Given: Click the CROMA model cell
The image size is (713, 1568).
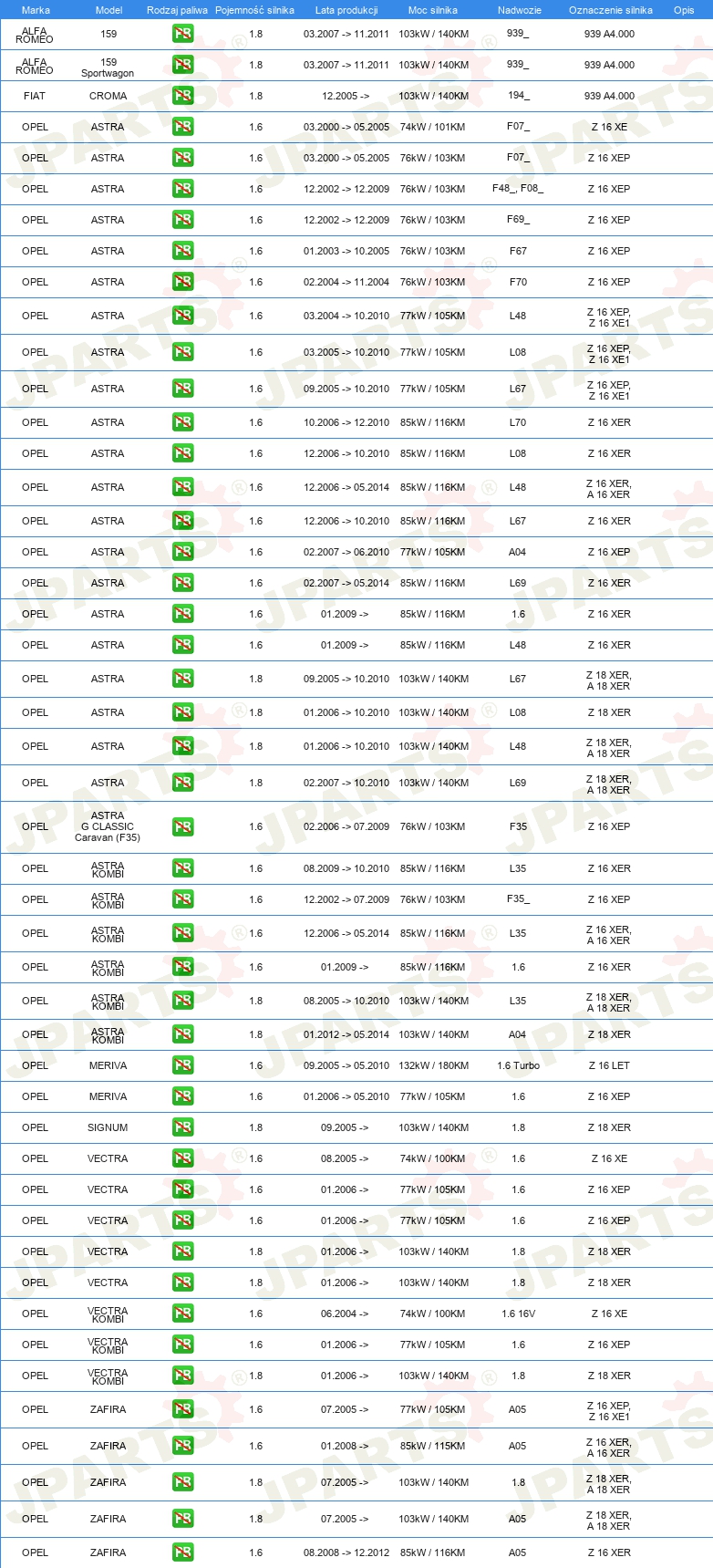Looking at the screenshot, I should (108, 96).
